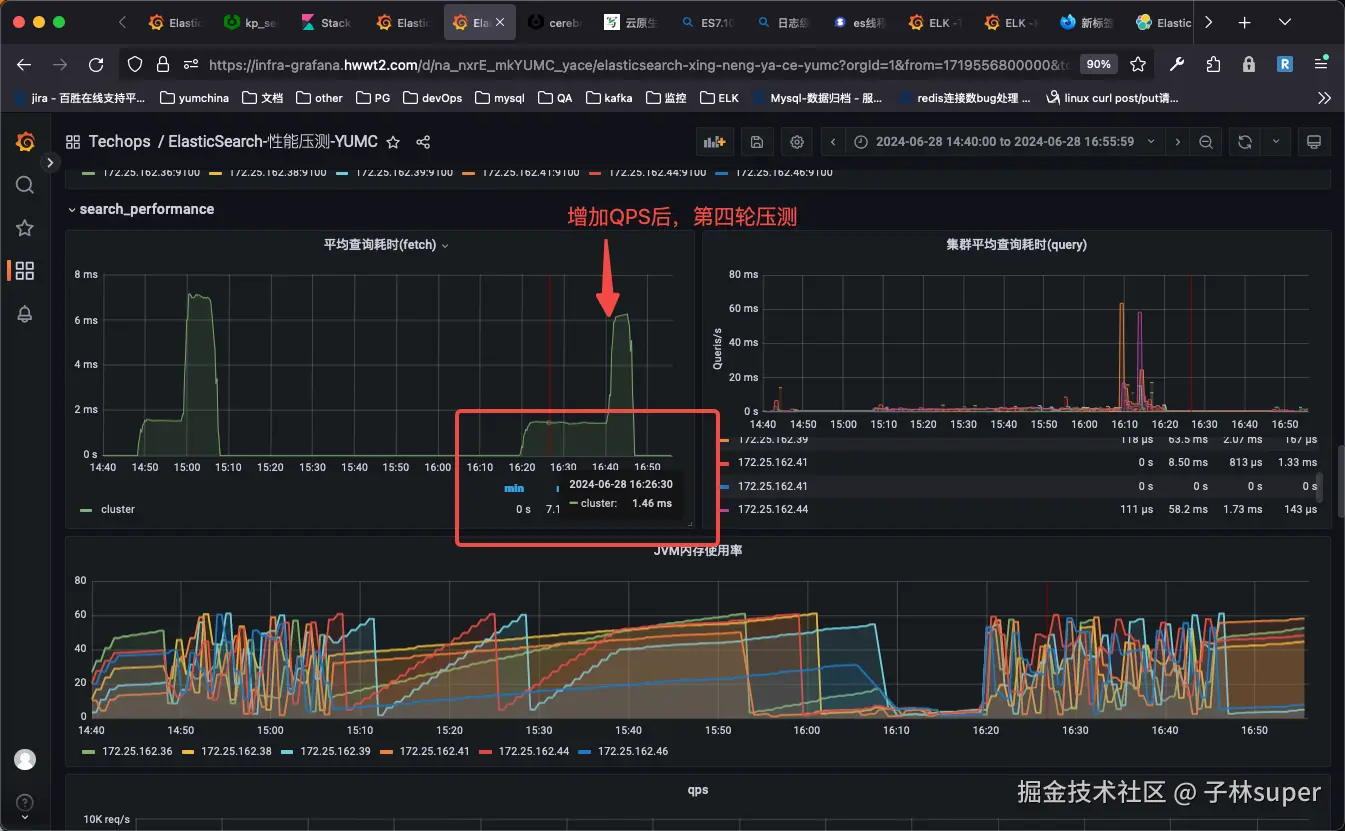
Task: Open browser extensions puzzle icon
Action: click(x=1213, y=64)
